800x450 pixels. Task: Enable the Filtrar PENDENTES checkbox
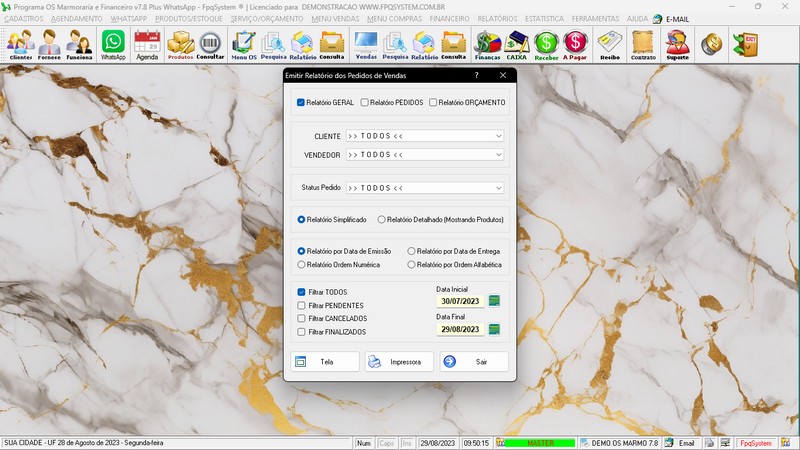point(301,305)
